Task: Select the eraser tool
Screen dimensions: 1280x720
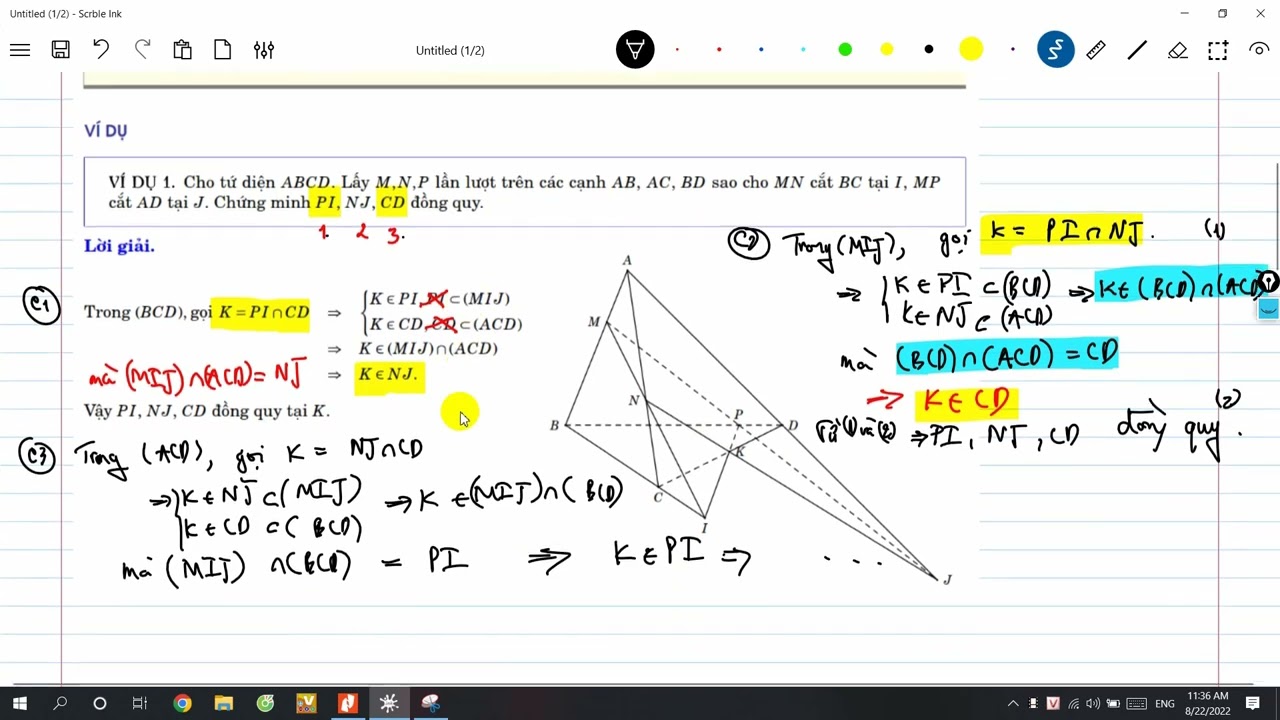Action: point(1178,50)
